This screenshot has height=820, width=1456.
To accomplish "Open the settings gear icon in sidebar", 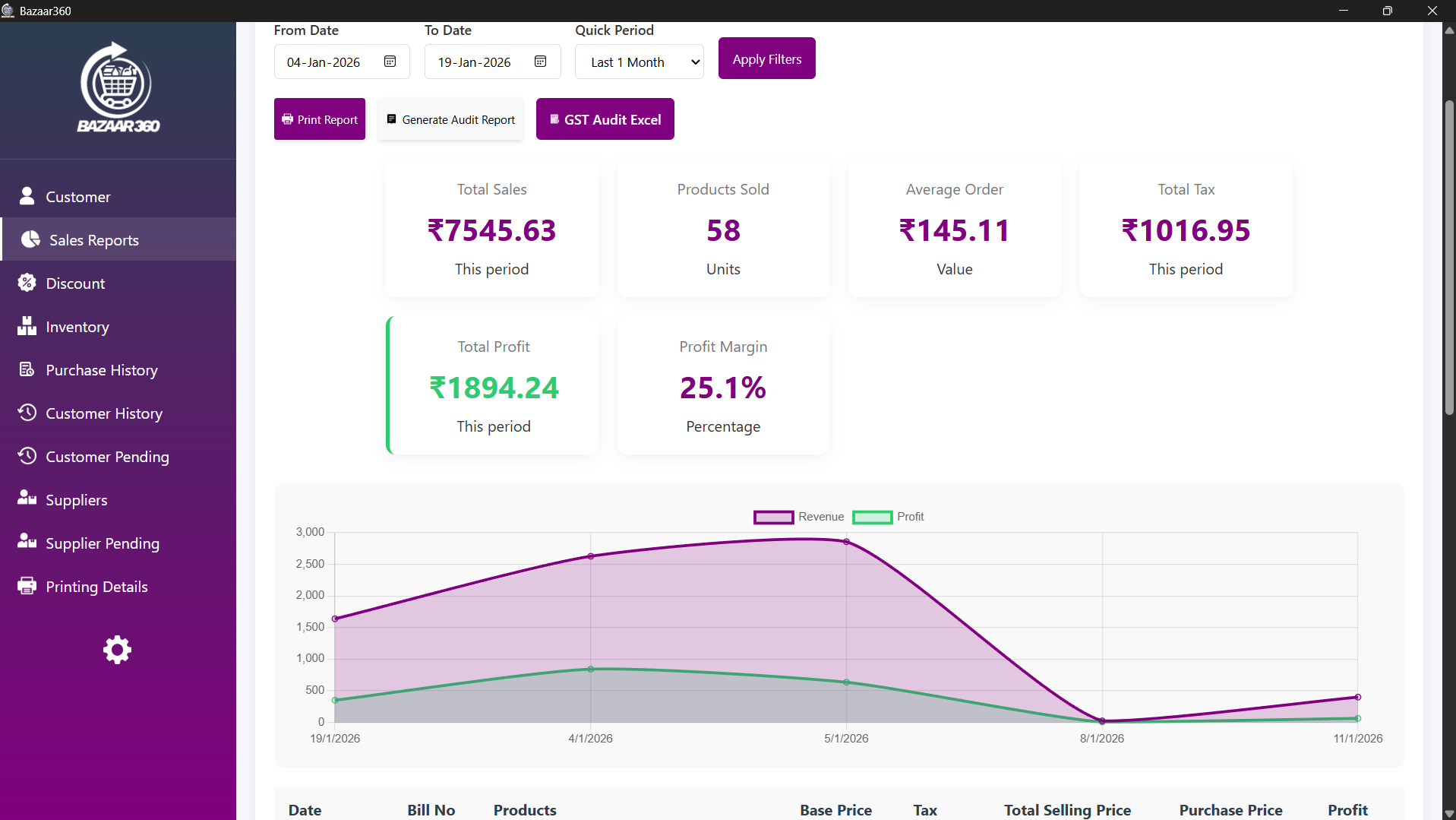I will [117, 650].
